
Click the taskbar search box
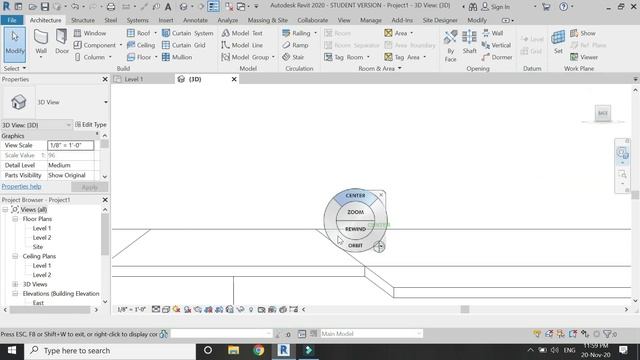pyautogui.click(x=110, y=351)
